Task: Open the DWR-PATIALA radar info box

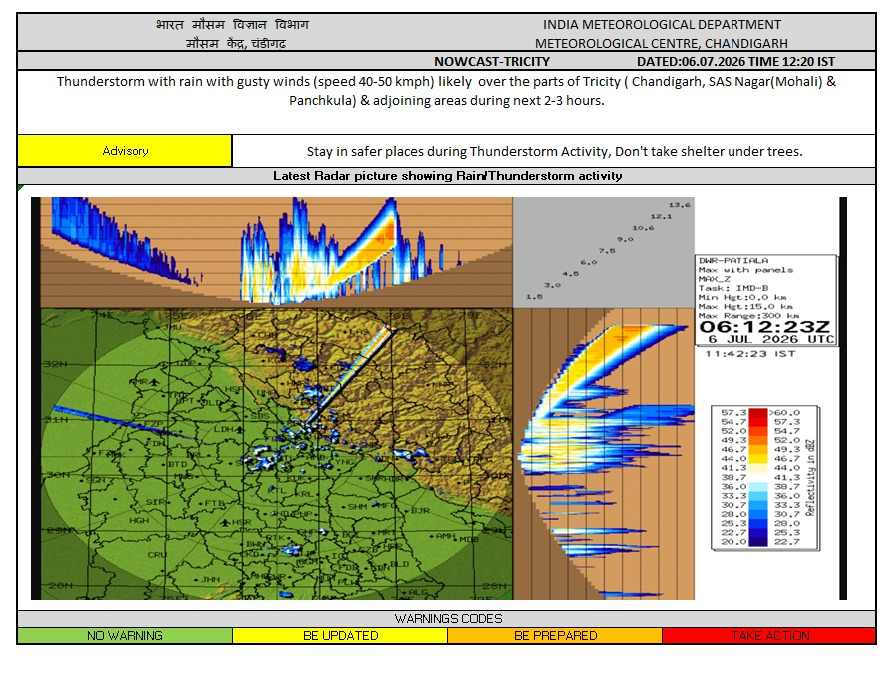Action: click(x=766, y=300)
